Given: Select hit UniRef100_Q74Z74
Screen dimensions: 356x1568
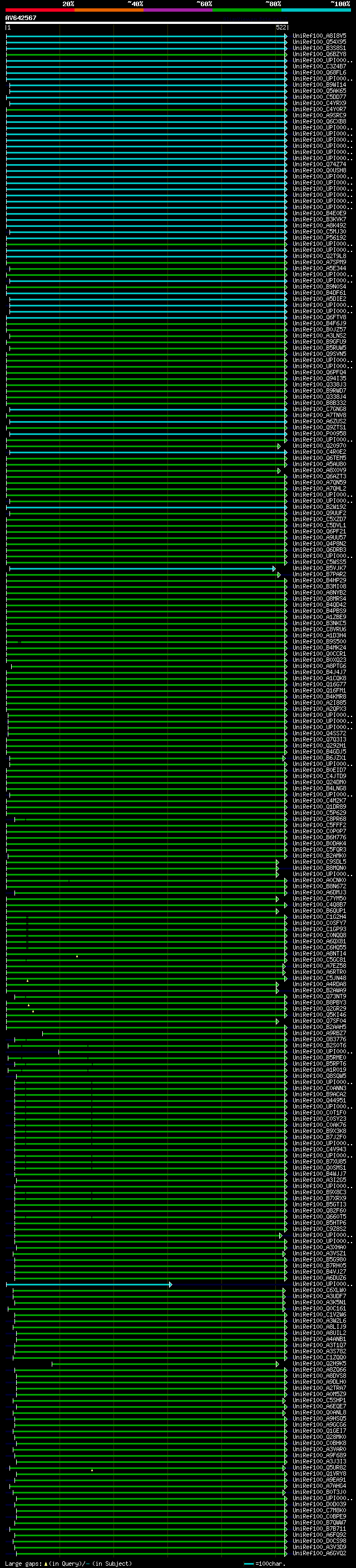Looking at the screenshot, I should click(x=319, y=164).
